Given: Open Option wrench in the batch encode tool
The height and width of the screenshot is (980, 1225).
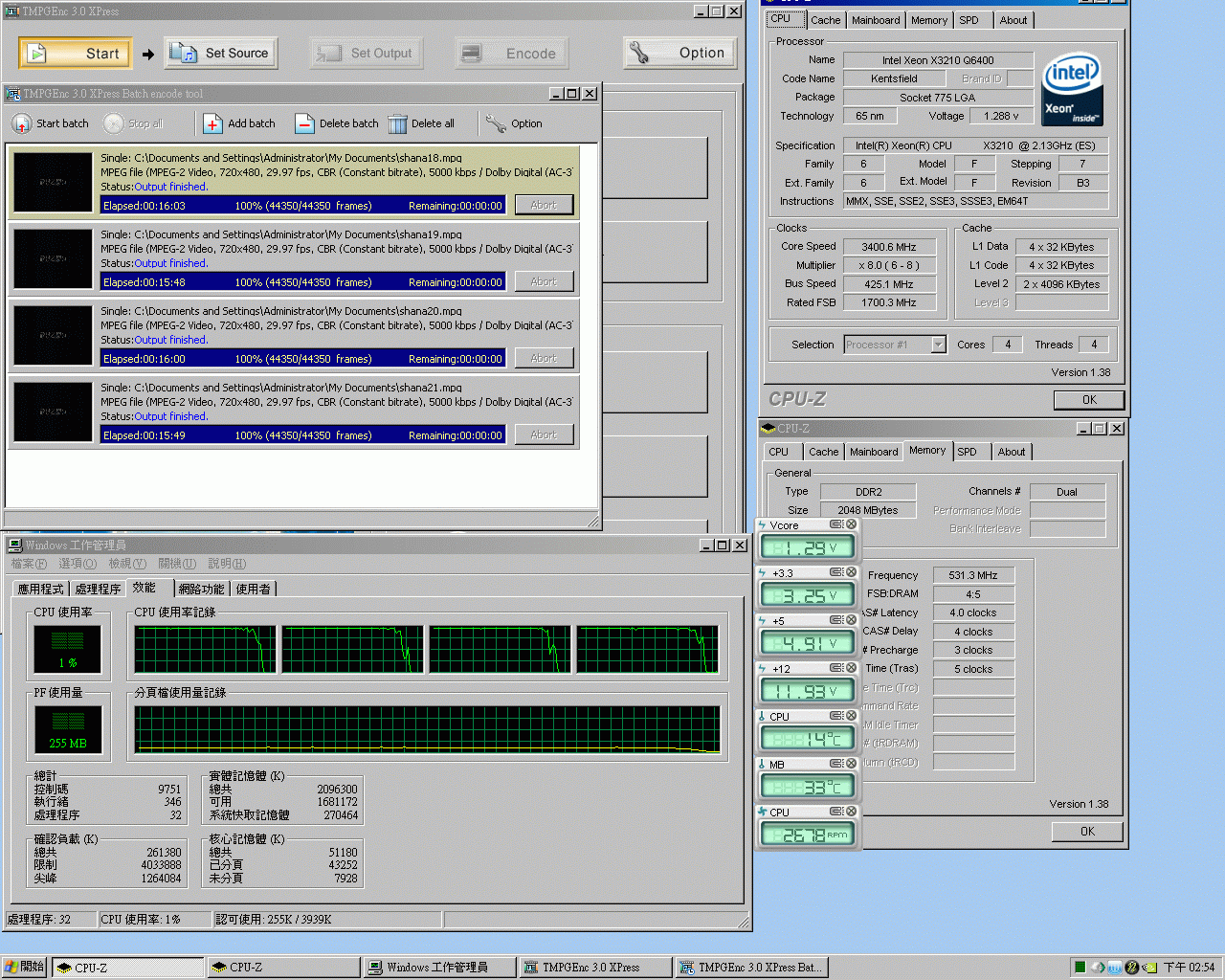Looking at the screenshot, I should coord(496,123).
